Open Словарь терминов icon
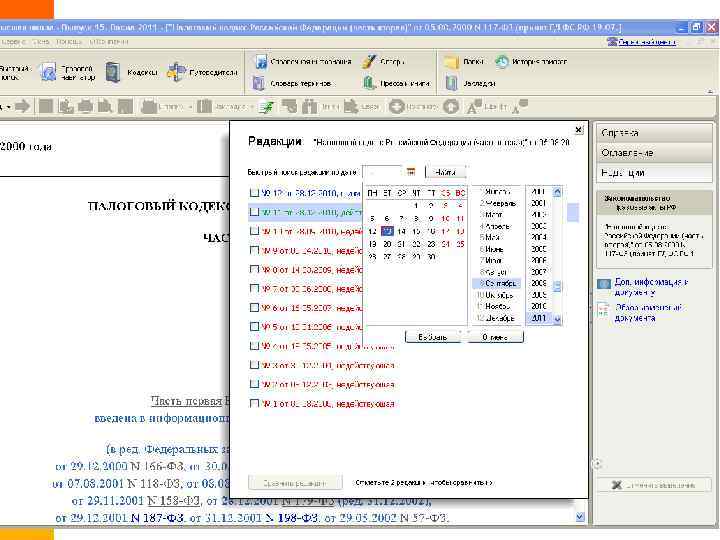 tap(259, 83)
